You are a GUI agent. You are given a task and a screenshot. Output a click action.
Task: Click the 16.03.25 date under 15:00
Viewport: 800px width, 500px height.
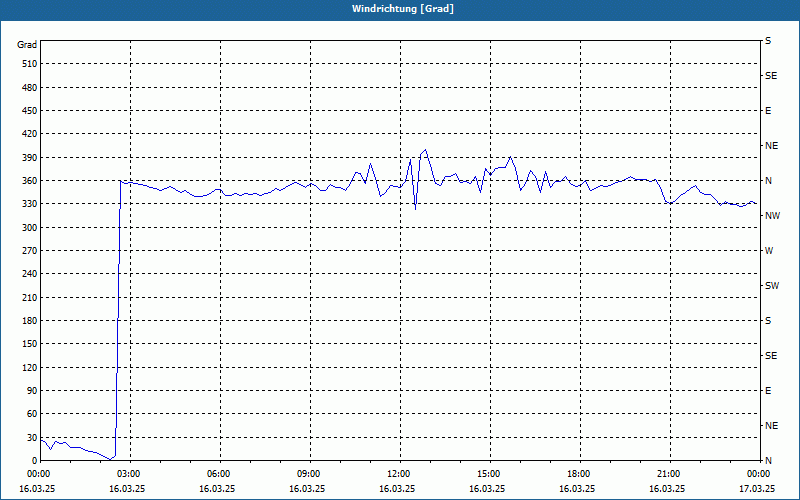487,489
